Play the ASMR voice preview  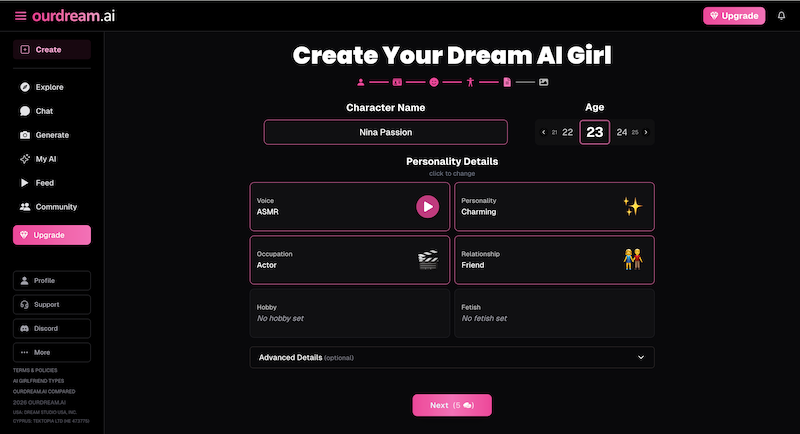pos(427,206)
